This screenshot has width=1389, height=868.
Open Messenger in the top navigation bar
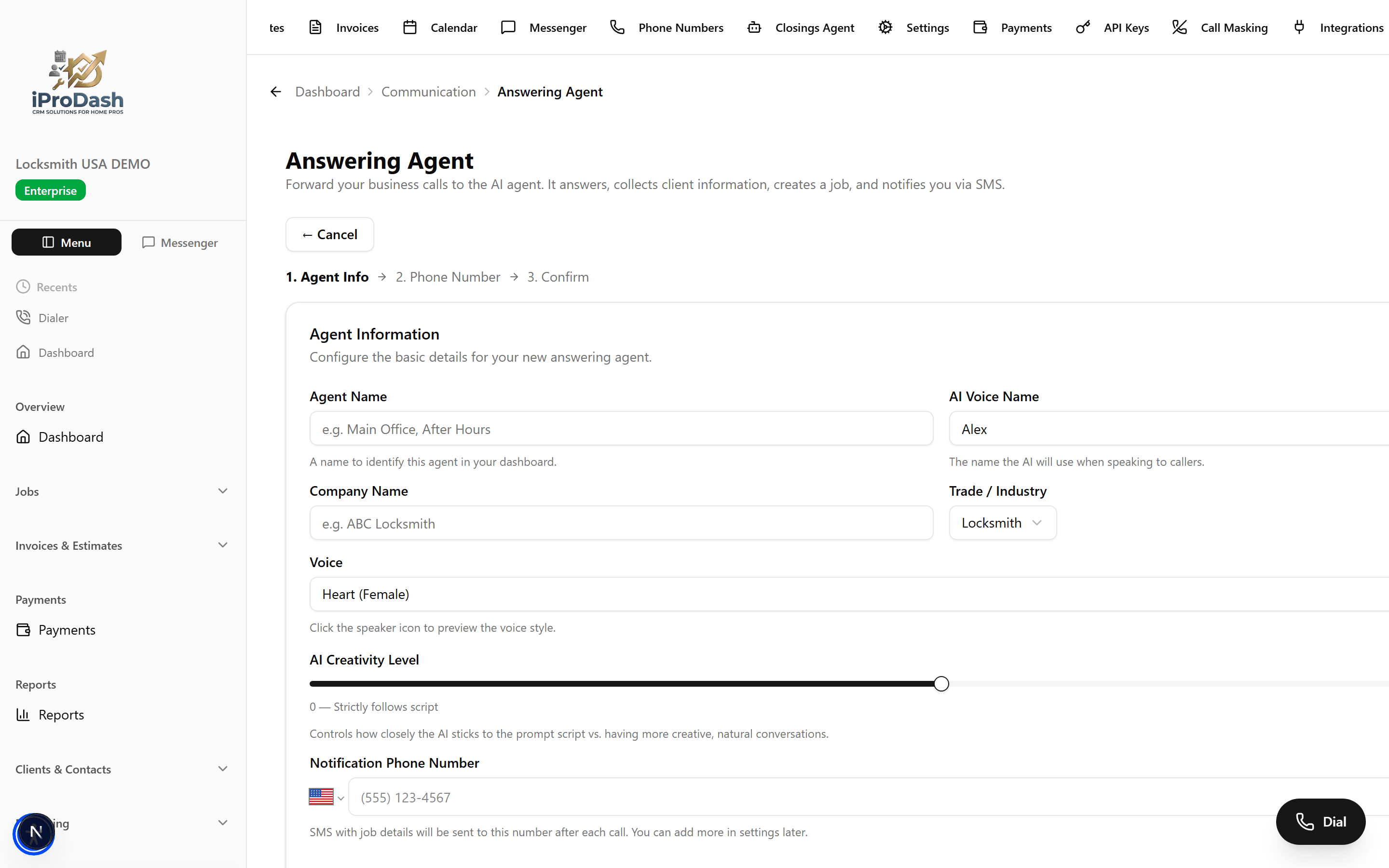click(x=543, y=27)
